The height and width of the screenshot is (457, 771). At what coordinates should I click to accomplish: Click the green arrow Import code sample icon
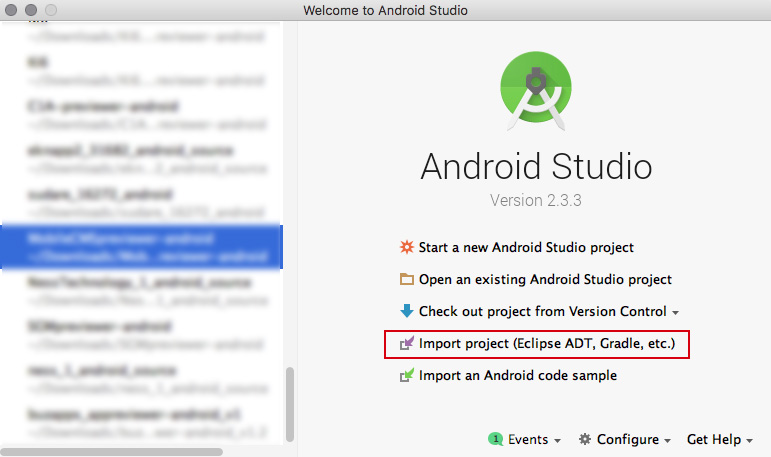[x=406, y=376]
